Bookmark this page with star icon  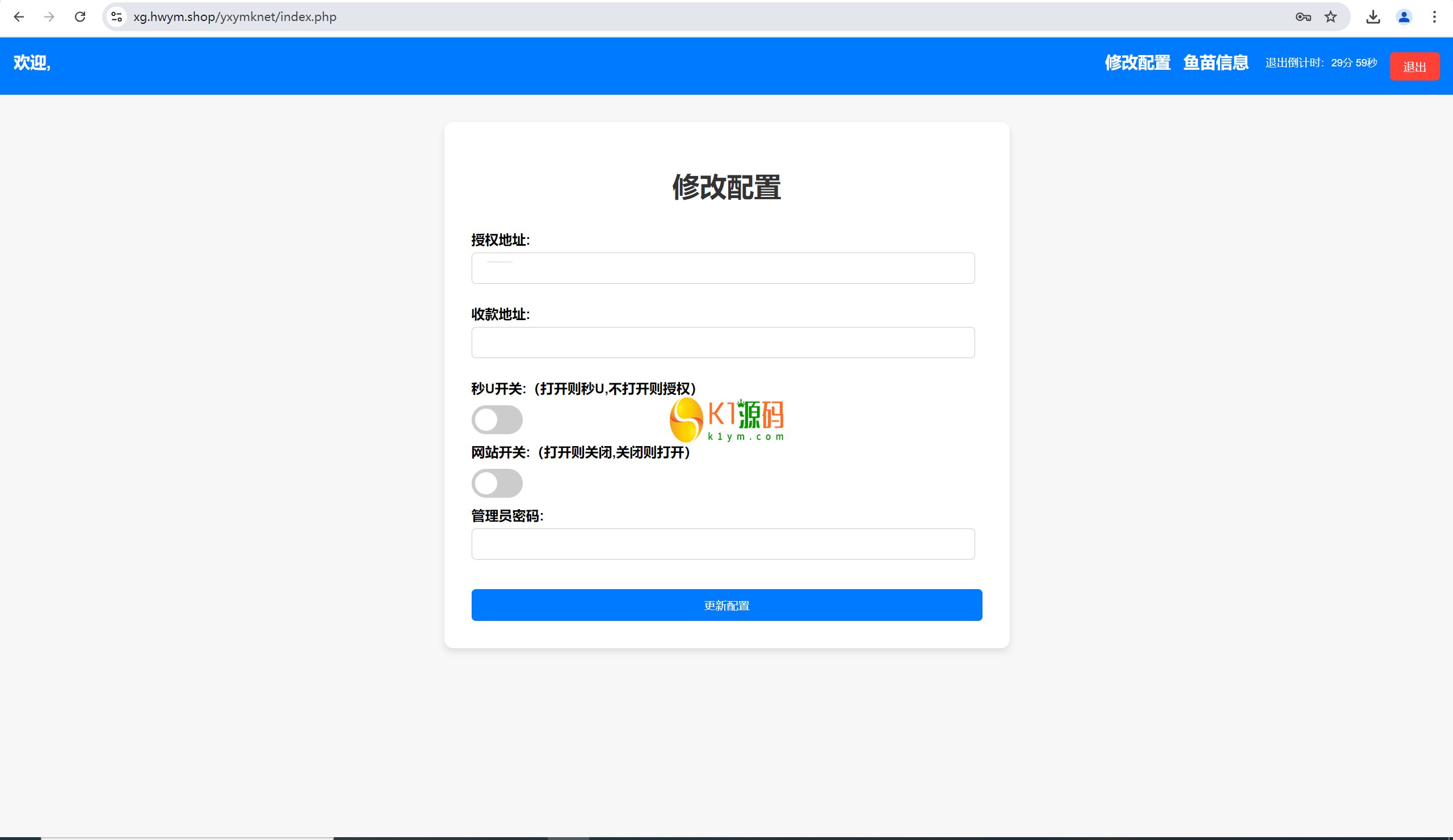[1330, 16]
